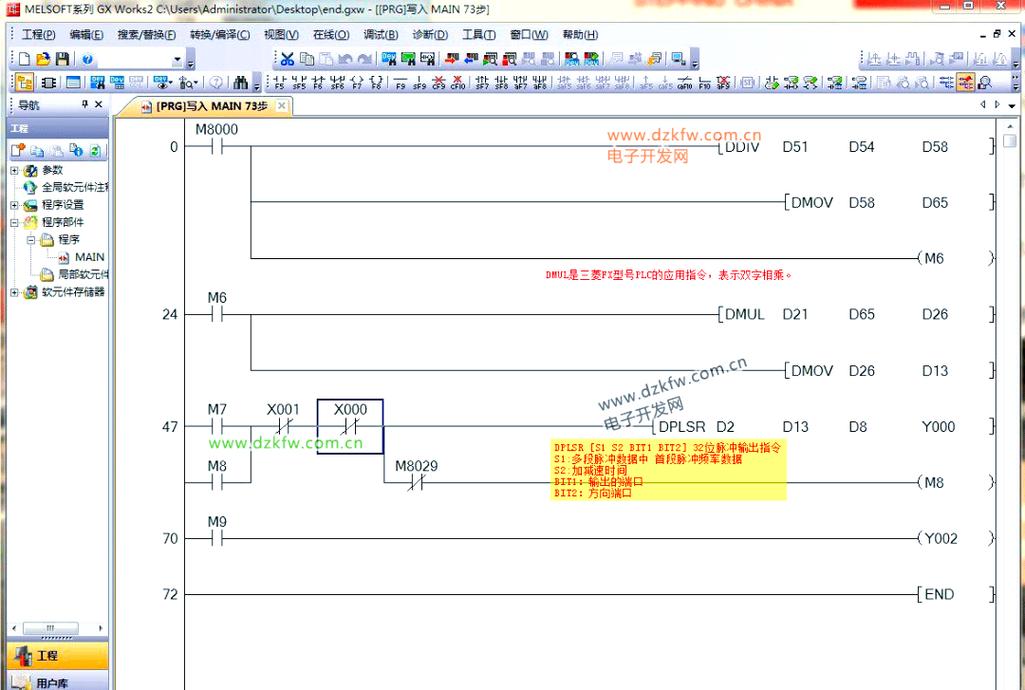Create a new project with the blank-page icon

click(24, 59)
